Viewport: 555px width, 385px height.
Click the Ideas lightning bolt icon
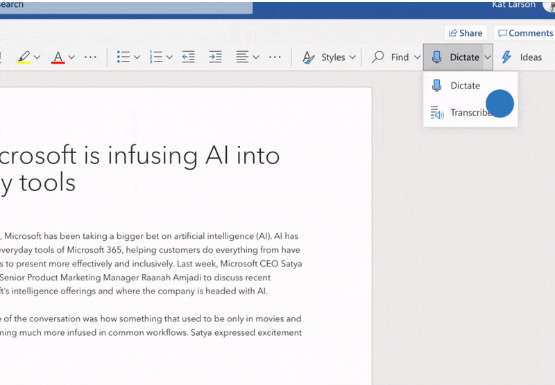click(x=507, y=57)
